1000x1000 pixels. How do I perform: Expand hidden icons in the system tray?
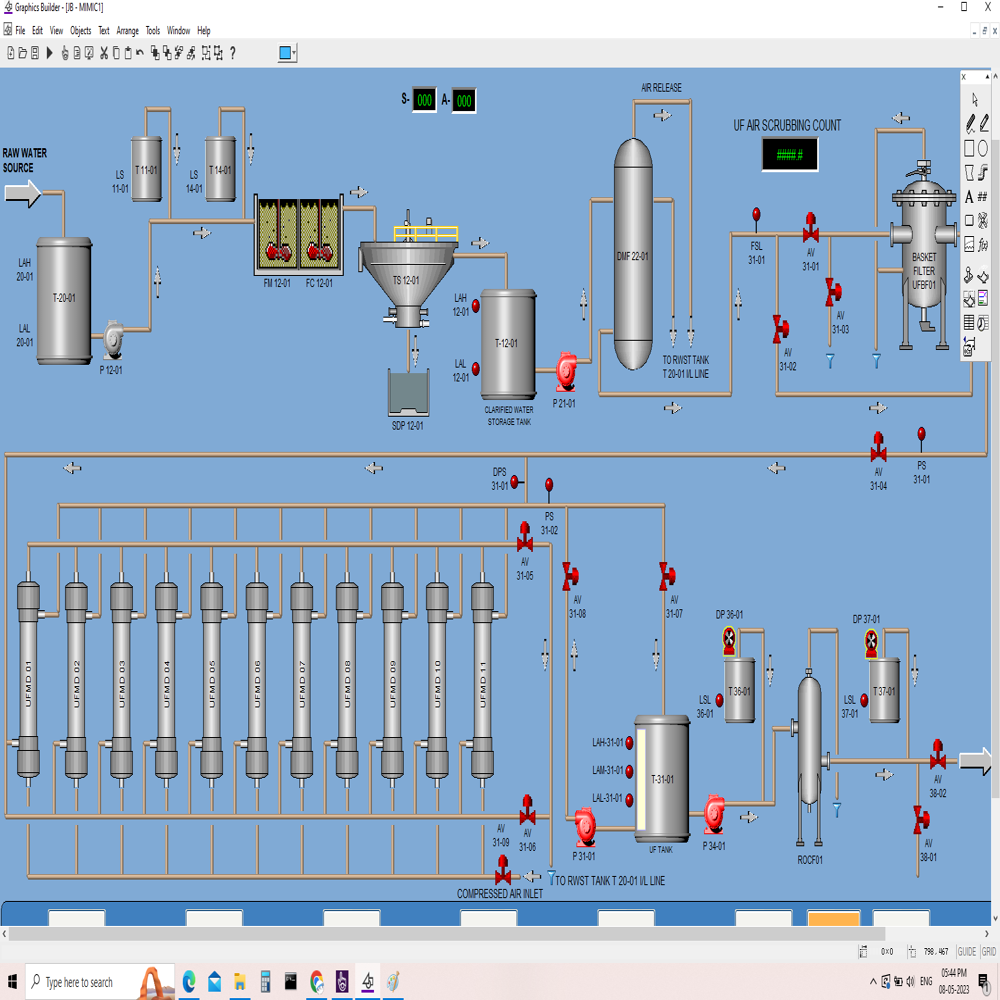pos(873,981)
